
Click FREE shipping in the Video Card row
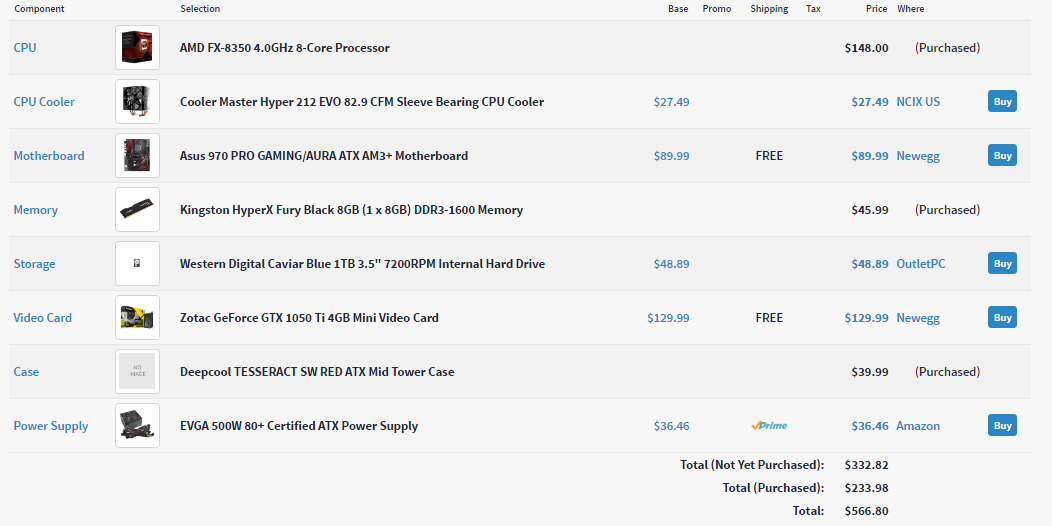[769, 318]
